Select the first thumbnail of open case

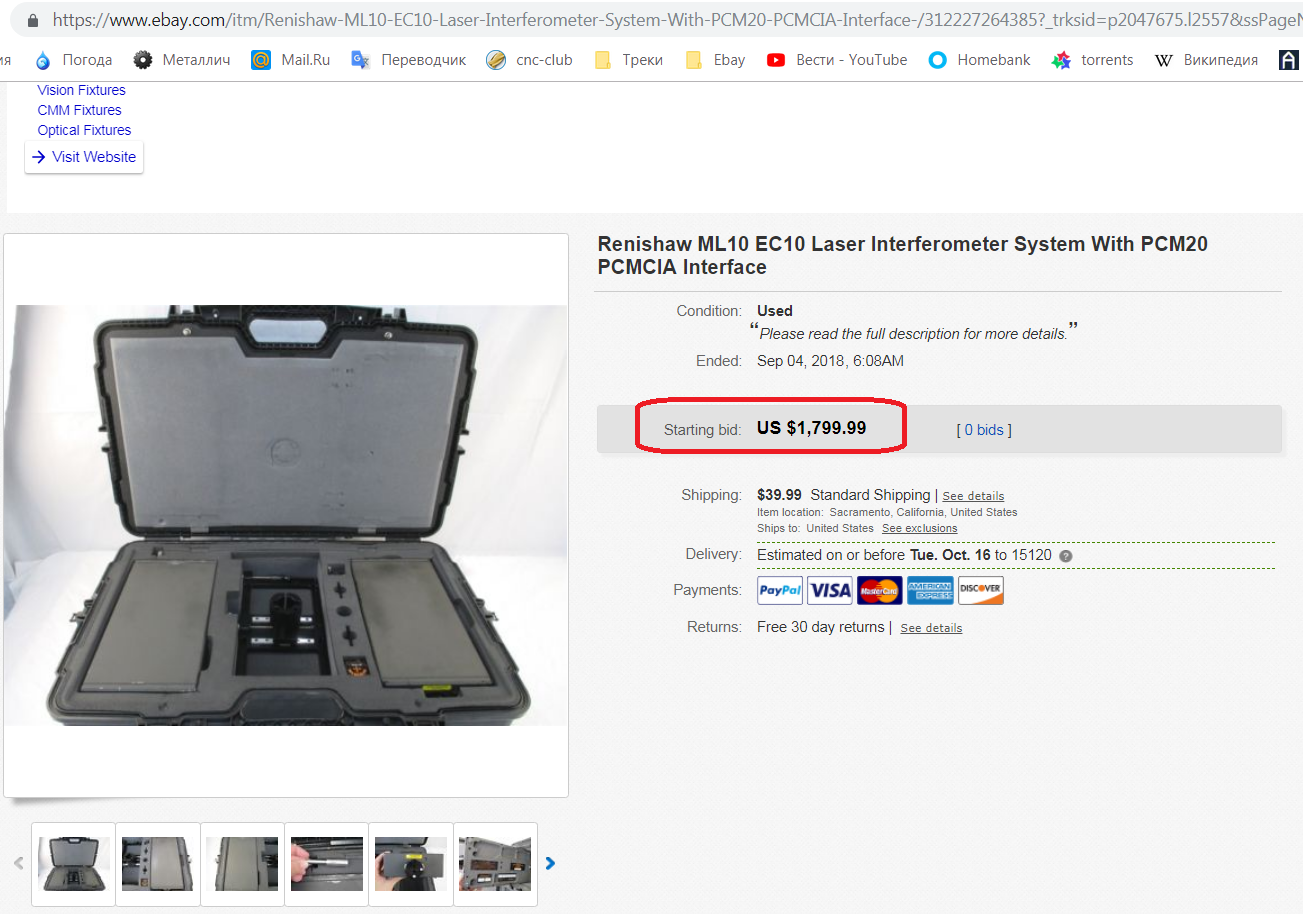pyautogui.click(x=74, y=864)
